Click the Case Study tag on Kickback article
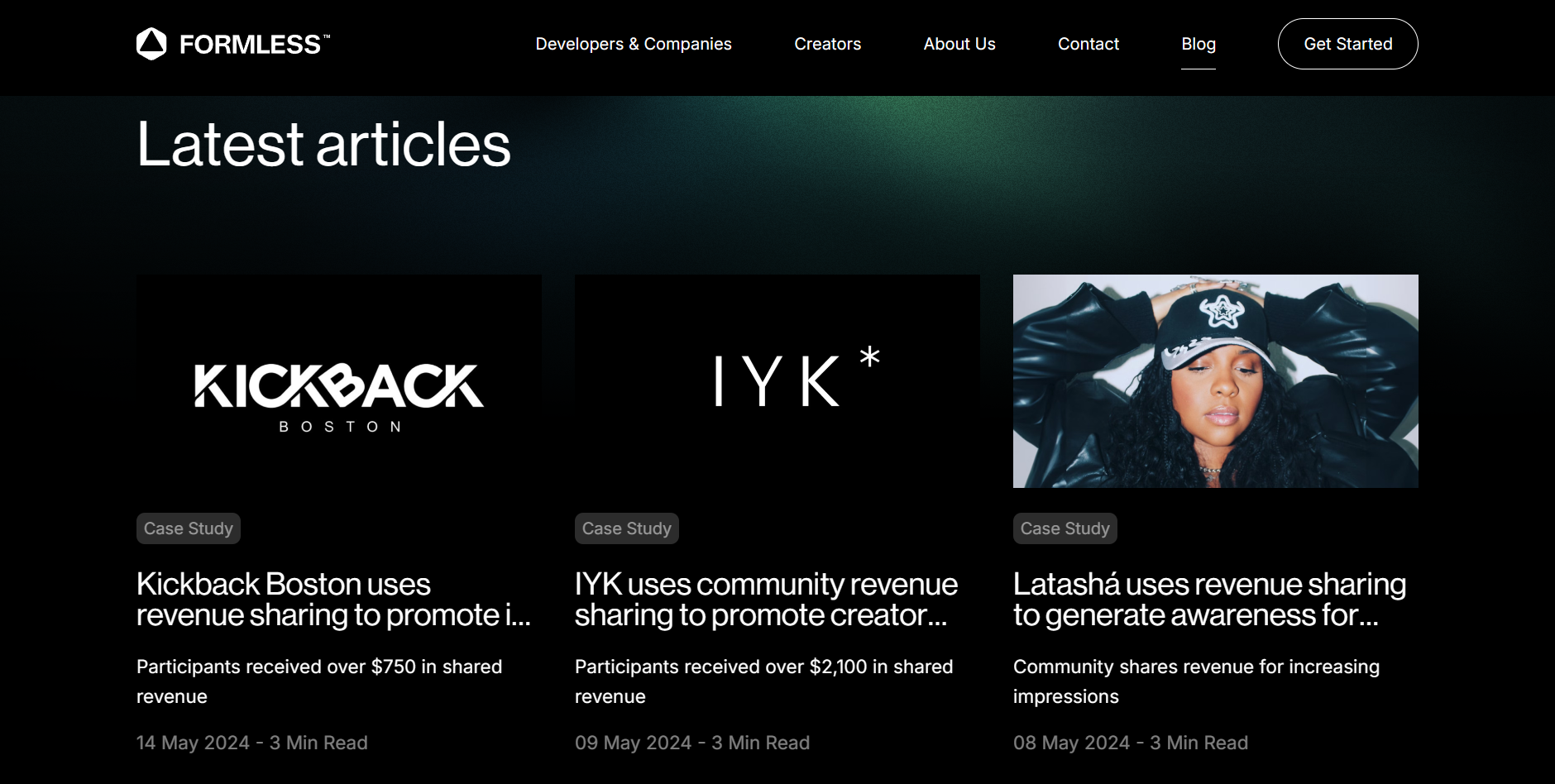The width and height of the screenshot is (1555, 784). click(x=189, y=528)
